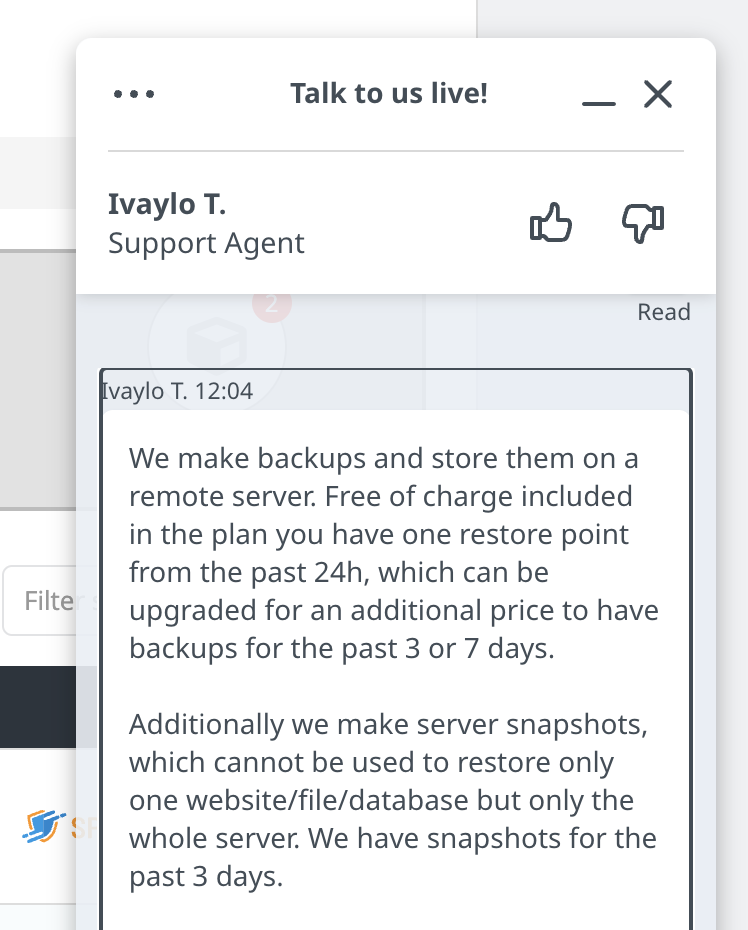Click the paragraph about backups on remote server
Viewport: 748px width, 930px height.
point(394,553)
